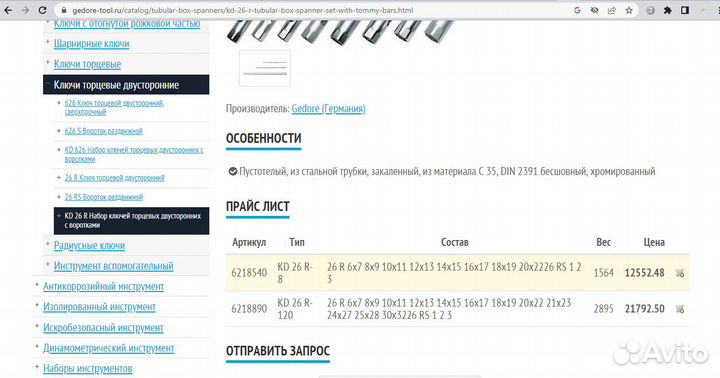Click ОТПРАВИТЬ ЗАПРОС heading
Image resolution: width=720 pixels, height=378 pixels.
(278, 351)
